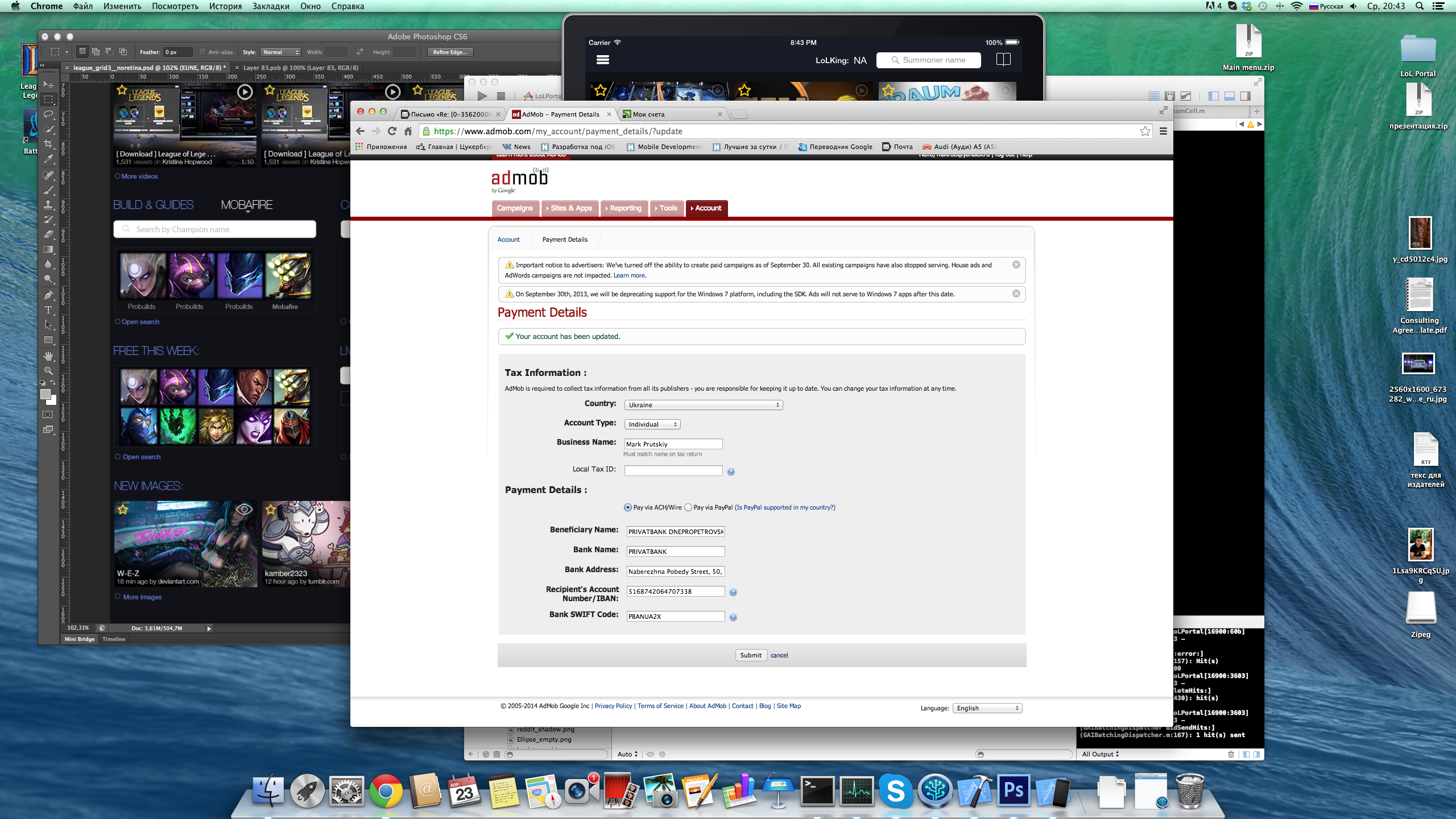This screenshot has width=1456, height=819.
Task: Click Refine Edge button in Photoshop
Action: point(450,52)
